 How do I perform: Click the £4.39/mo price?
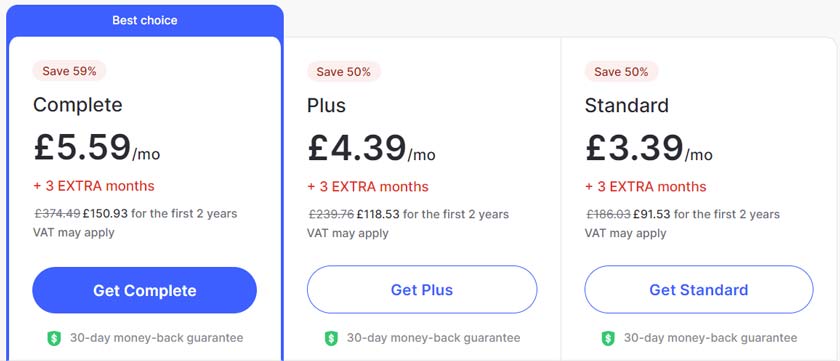coord(371,148)
